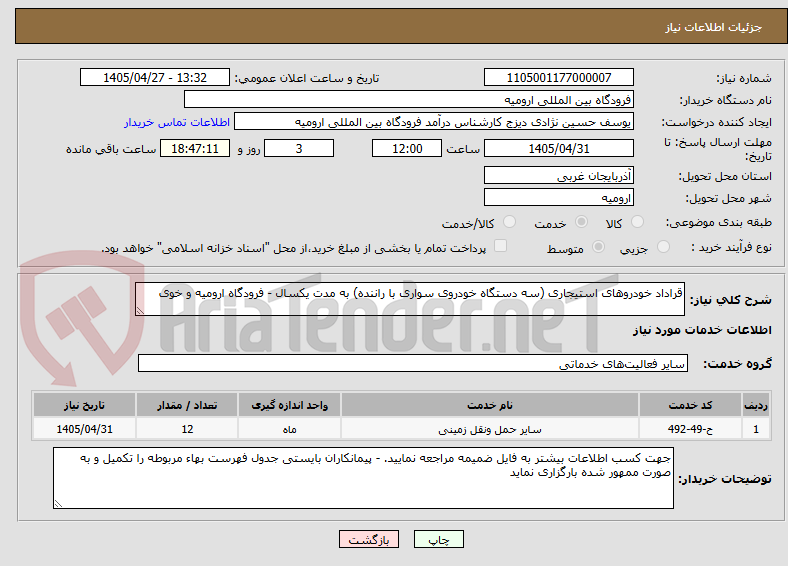This screenshot has width=788, height=566.
Task: Click the تعداد / مقدار column header
Action: [x=187, y=405]
